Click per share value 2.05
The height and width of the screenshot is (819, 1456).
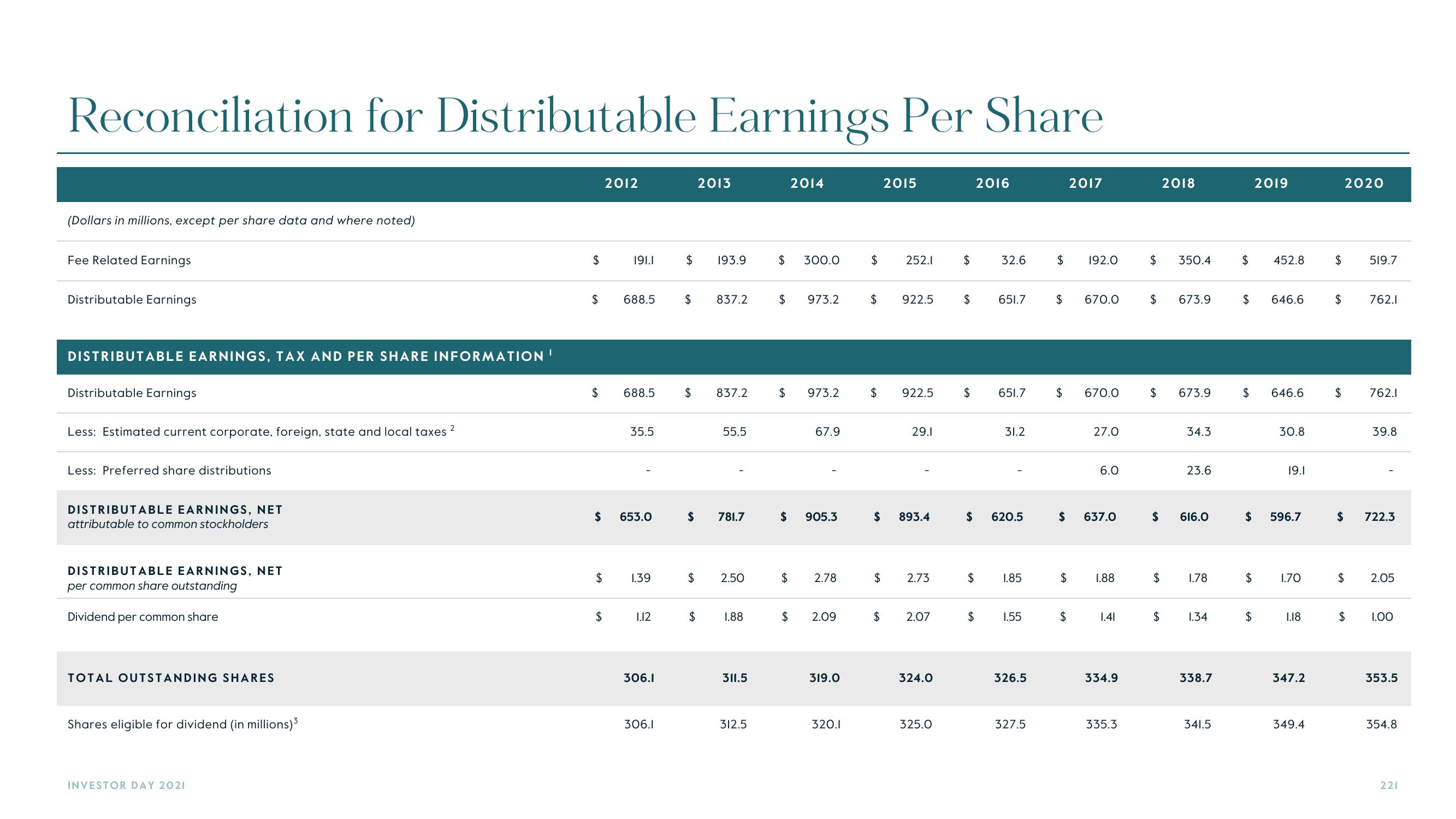point(1382,578)
